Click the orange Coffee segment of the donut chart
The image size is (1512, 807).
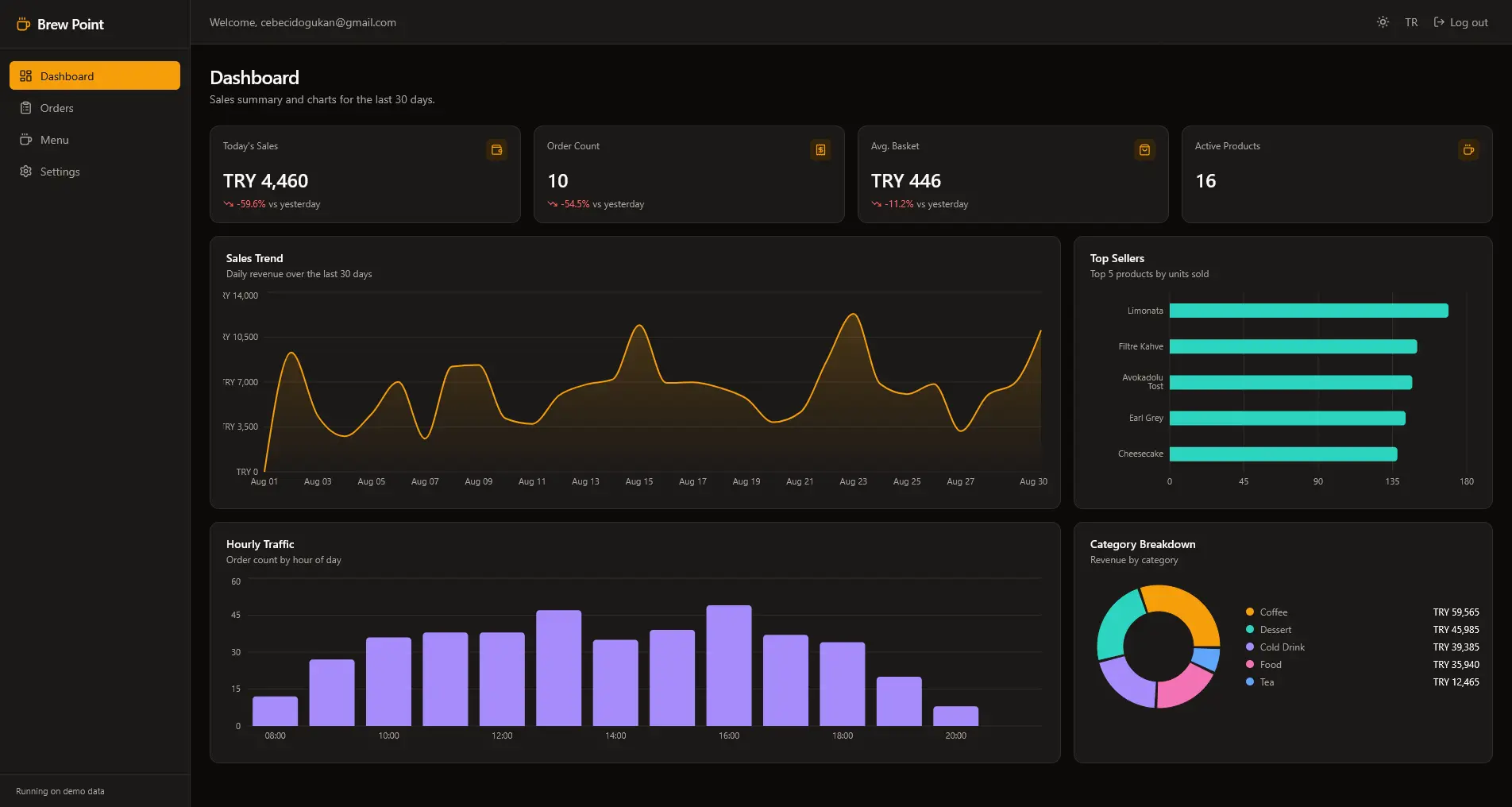coord(1191,609)
